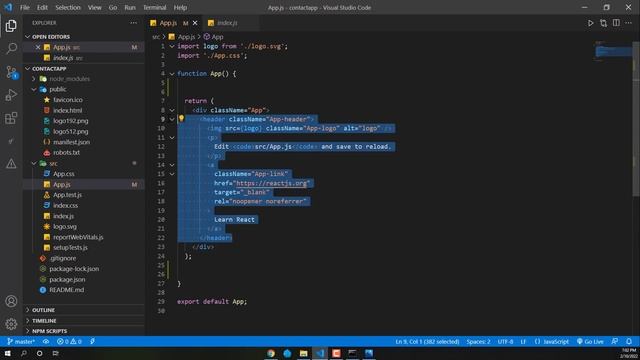This screenshot has width=640, height=360.
Task: Open favicon.ico in public folder
Action: click(68, 100)
